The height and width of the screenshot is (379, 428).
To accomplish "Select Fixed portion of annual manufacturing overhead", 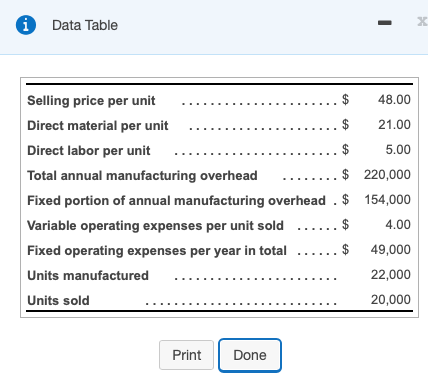I will (x=176, y=200).
